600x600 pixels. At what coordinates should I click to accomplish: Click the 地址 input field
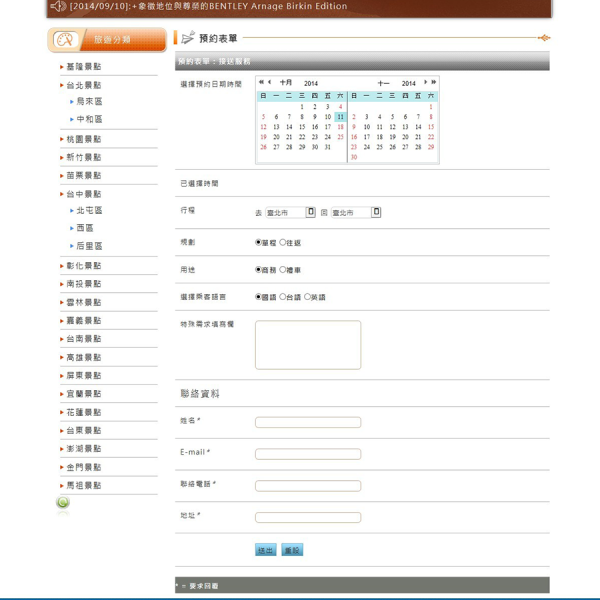tap(308, 517)
